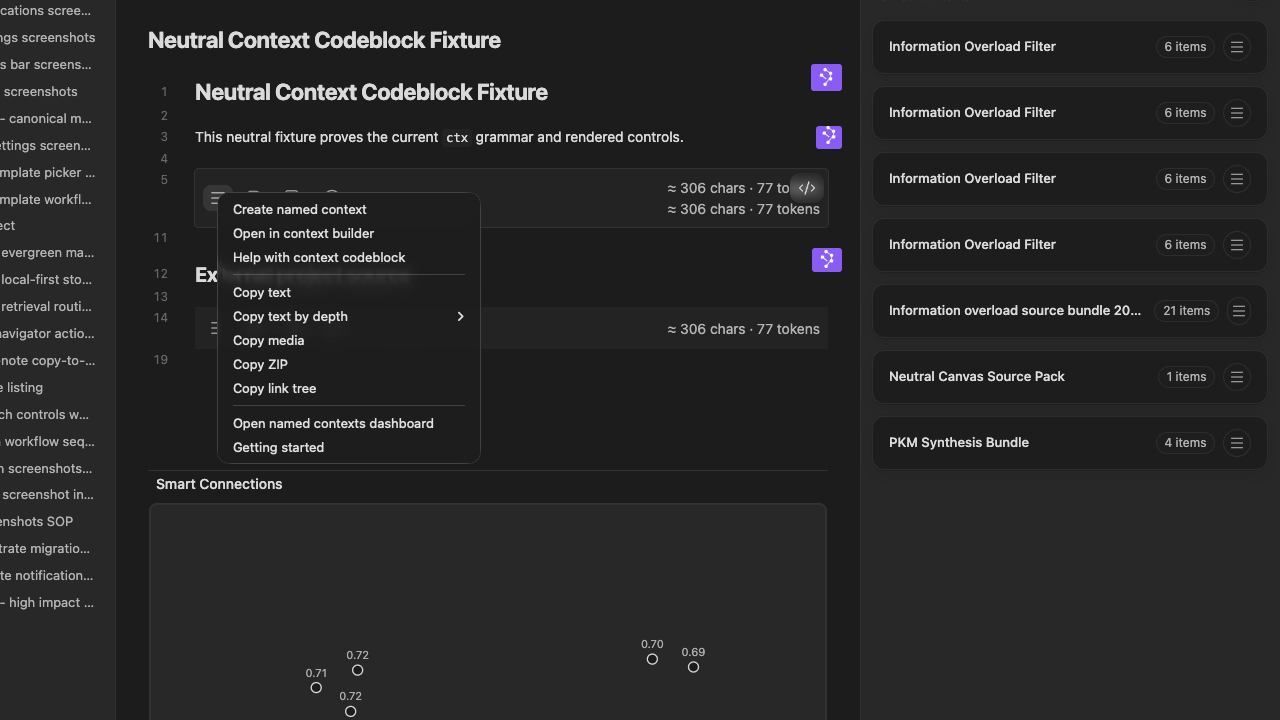Viewport: 1280px width, 720px height.
Task: Click the 1 items badge
Action: click(x=1185, y=377)
